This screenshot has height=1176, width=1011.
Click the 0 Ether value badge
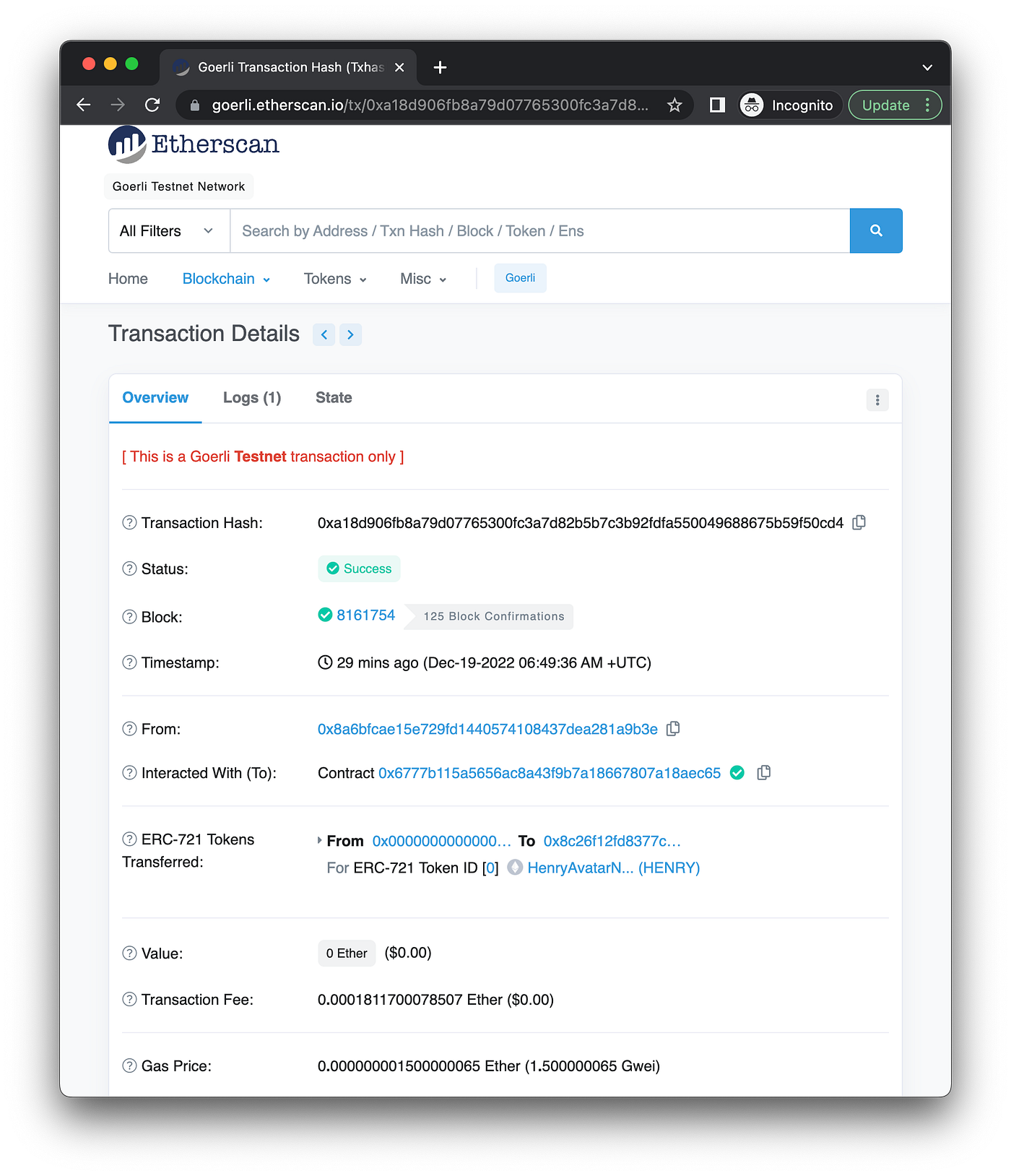[x=347, y=954]
